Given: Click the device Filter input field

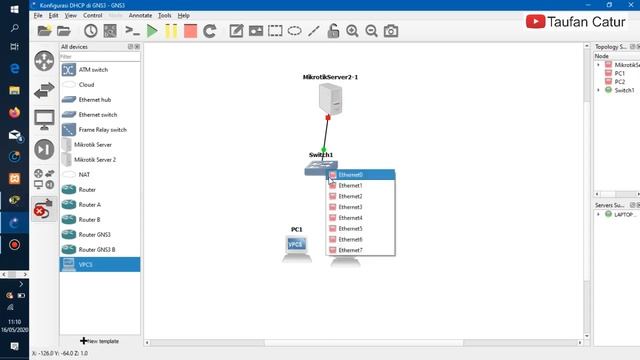Looking at the screenshot, I should click(x=100, y=57).
